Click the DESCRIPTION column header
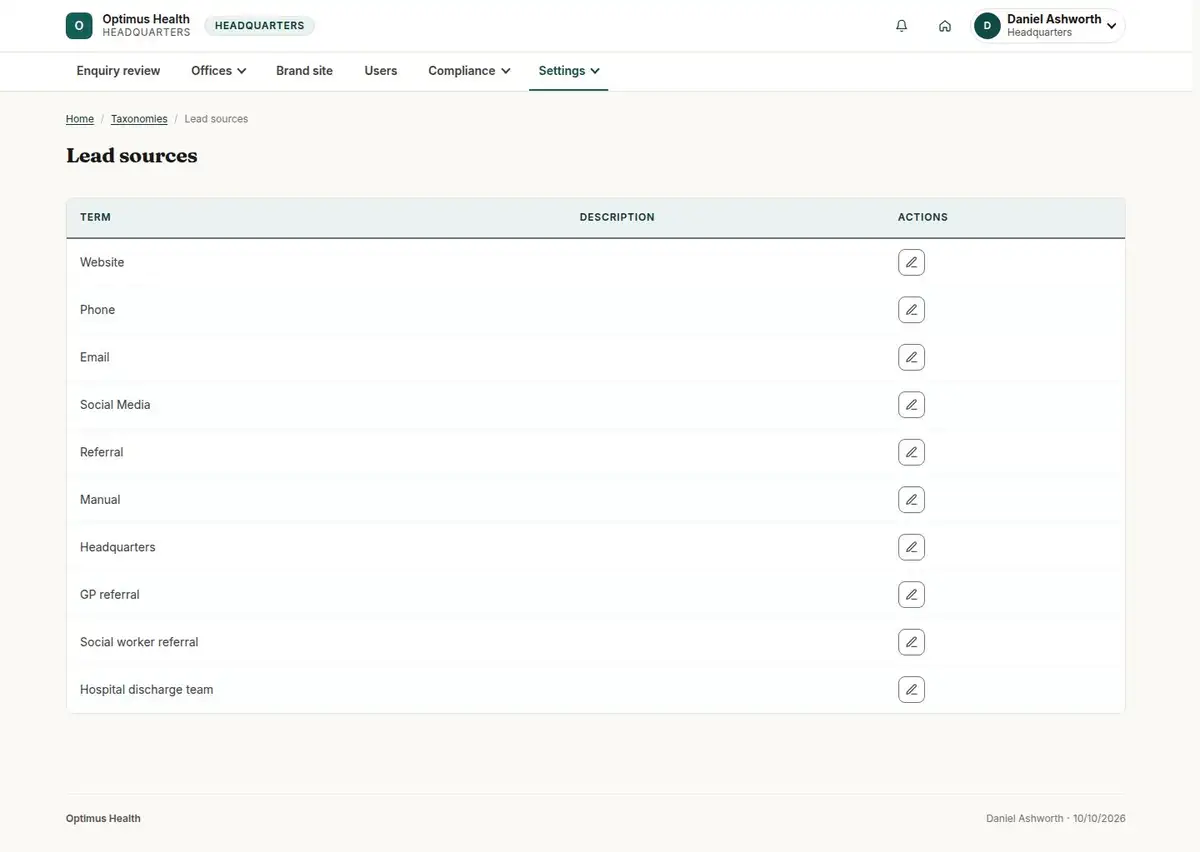1200x852 pixels. (617, 217)
